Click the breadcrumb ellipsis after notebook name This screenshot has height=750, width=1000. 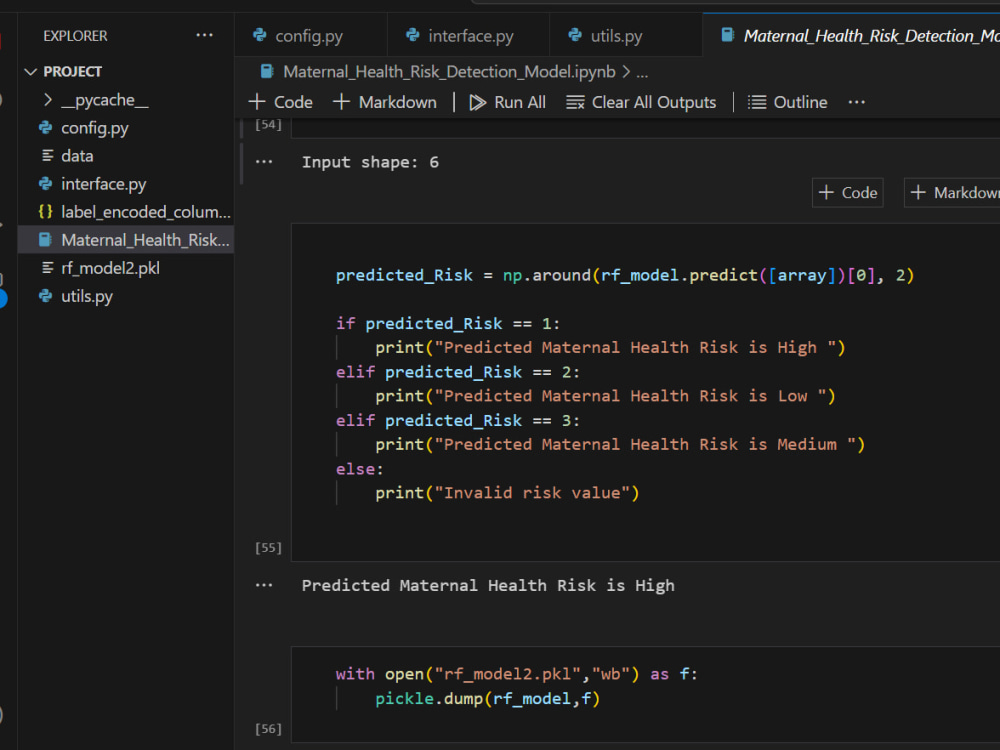point(642,72)
